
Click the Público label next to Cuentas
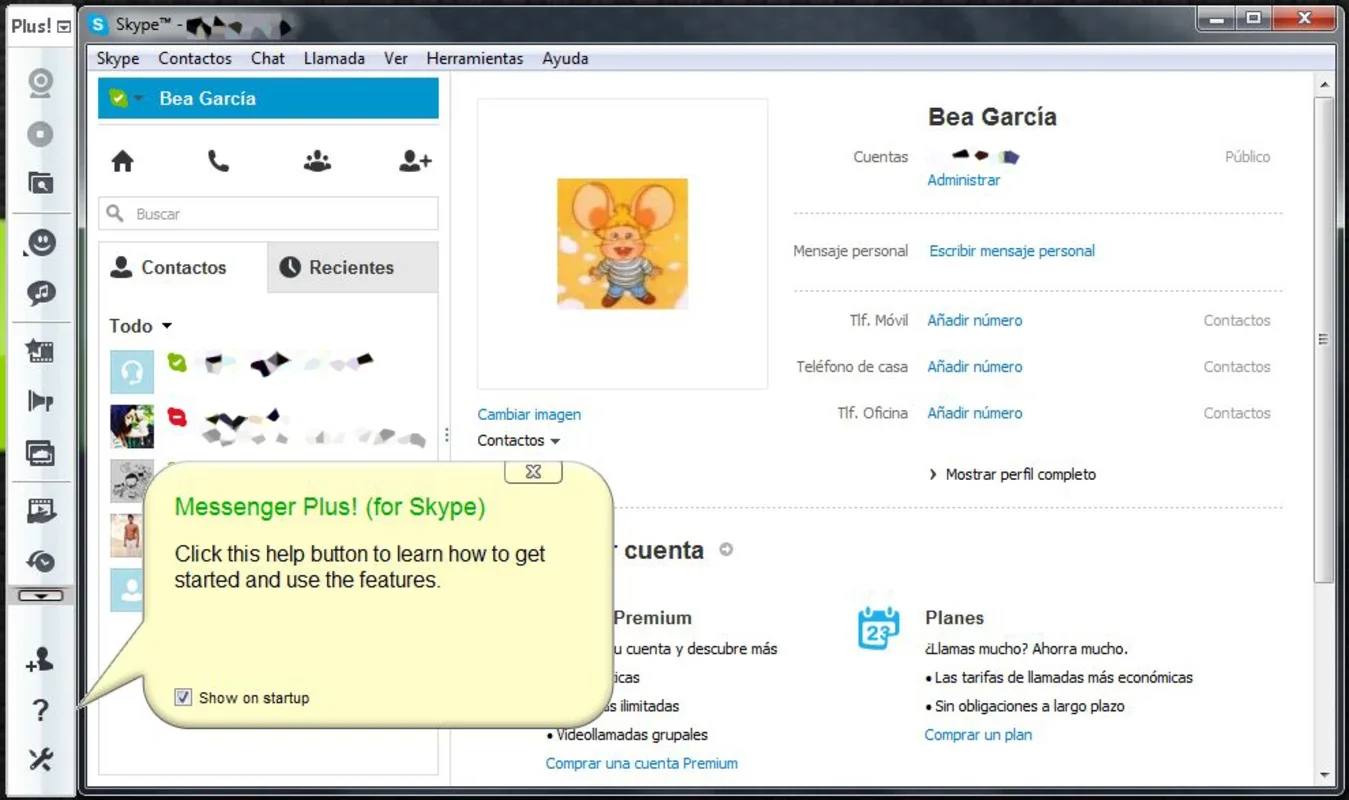[1248, 156]
